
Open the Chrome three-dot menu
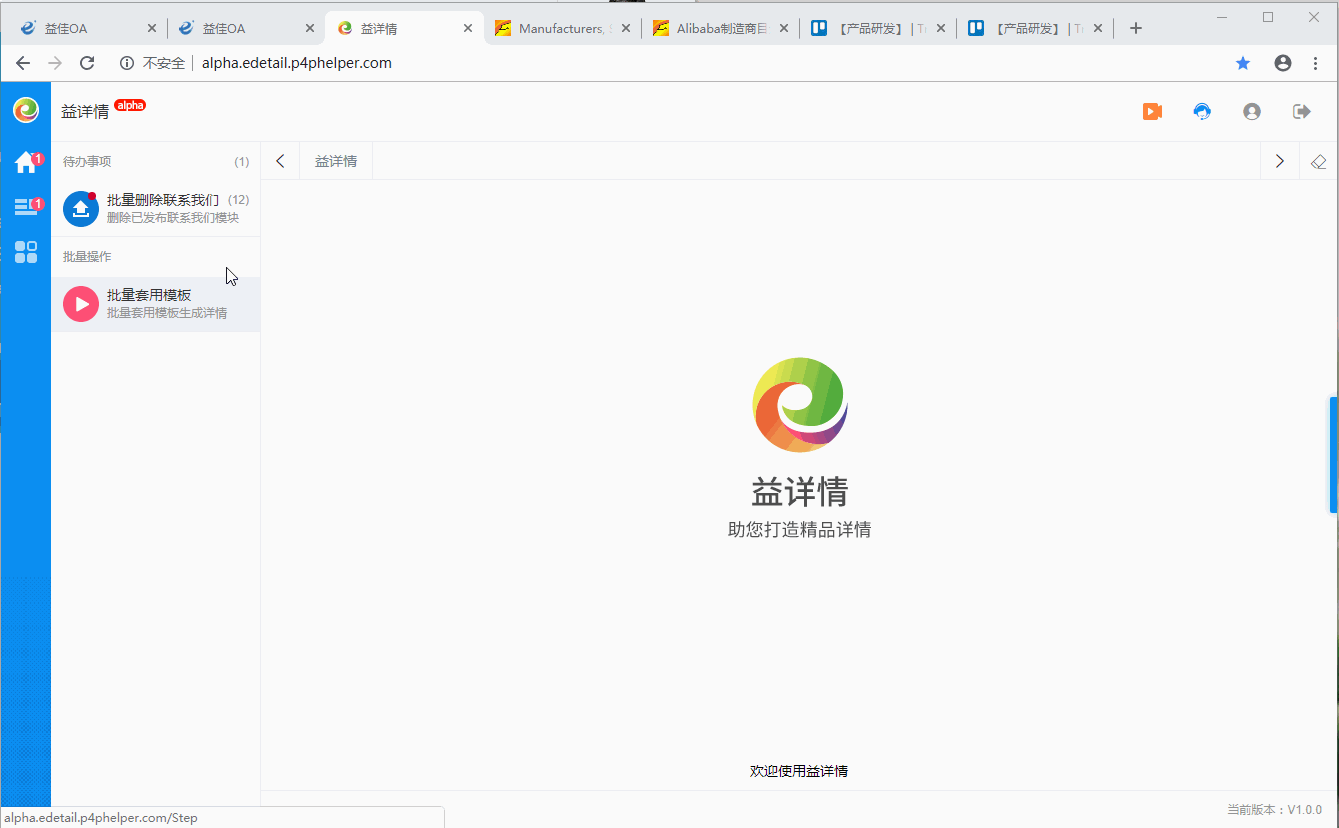pos(1316,62)
